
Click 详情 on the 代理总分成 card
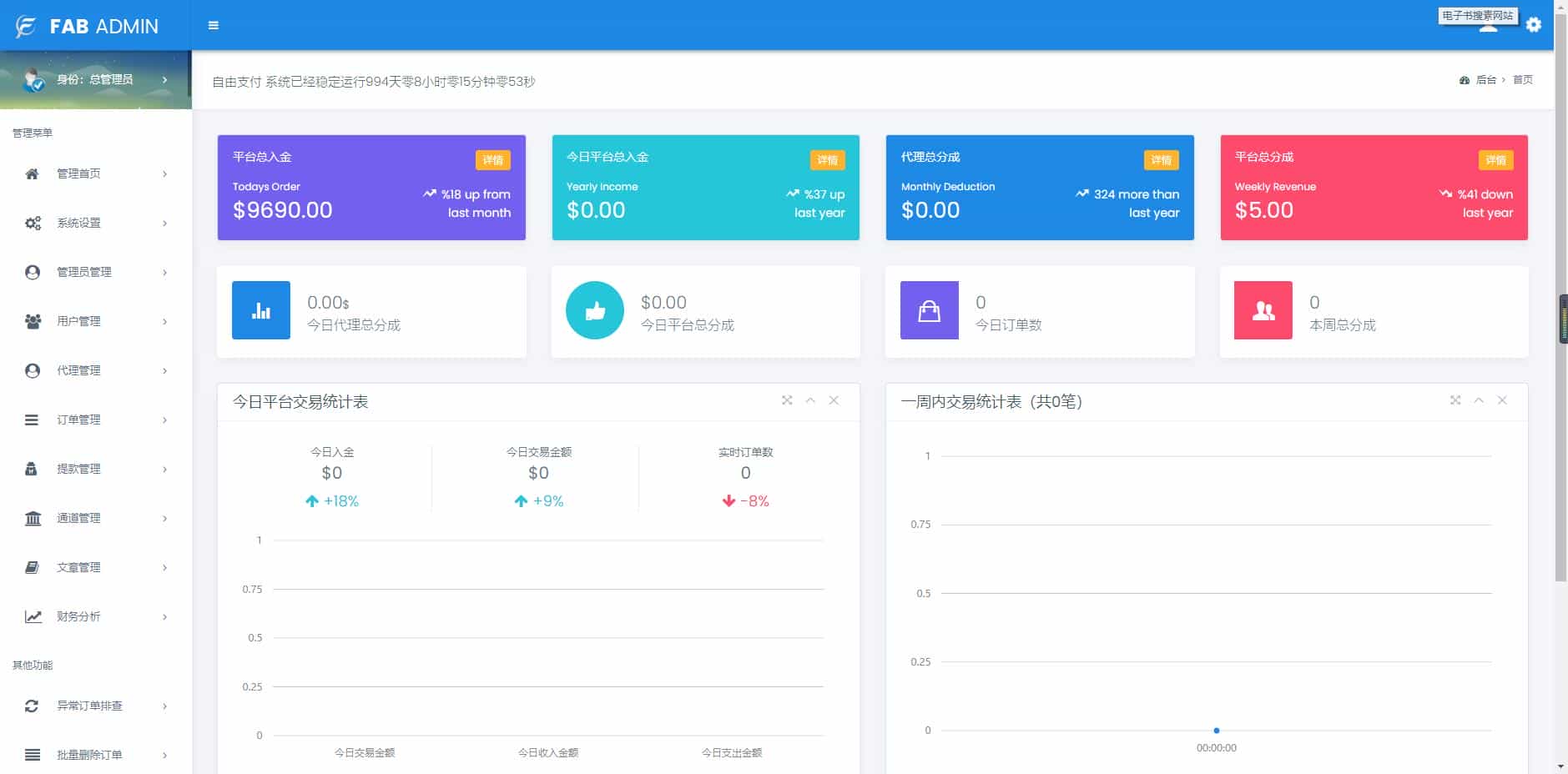pos(1161,160)
